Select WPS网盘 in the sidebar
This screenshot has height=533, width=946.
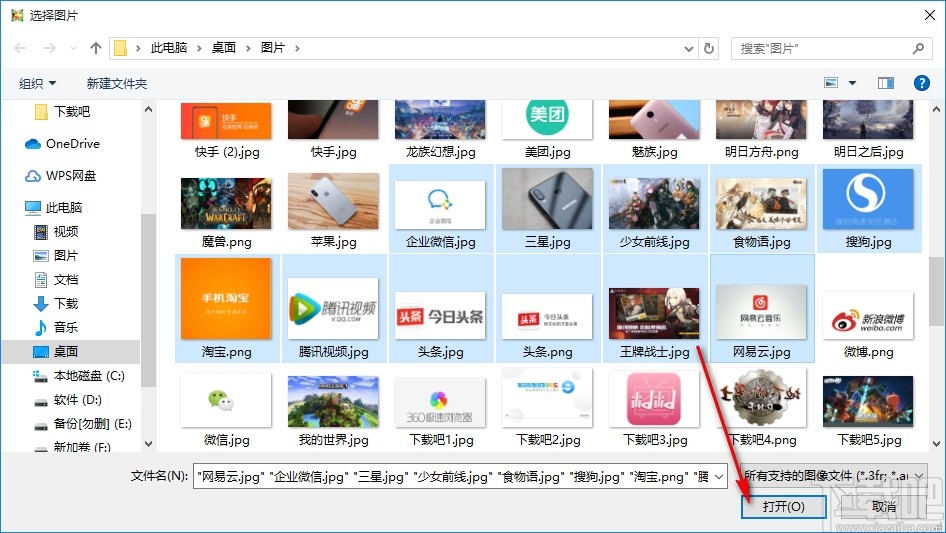pos(61,176)
